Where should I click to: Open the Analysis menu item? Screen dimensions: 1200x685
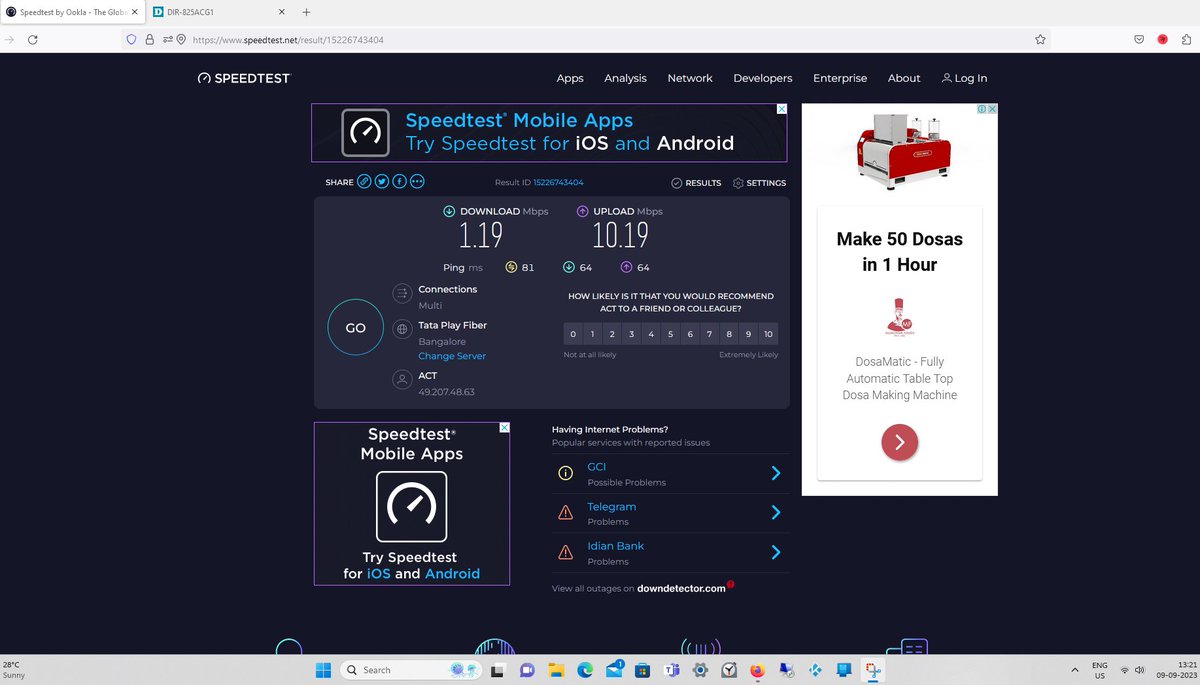[x=625, y=78]
